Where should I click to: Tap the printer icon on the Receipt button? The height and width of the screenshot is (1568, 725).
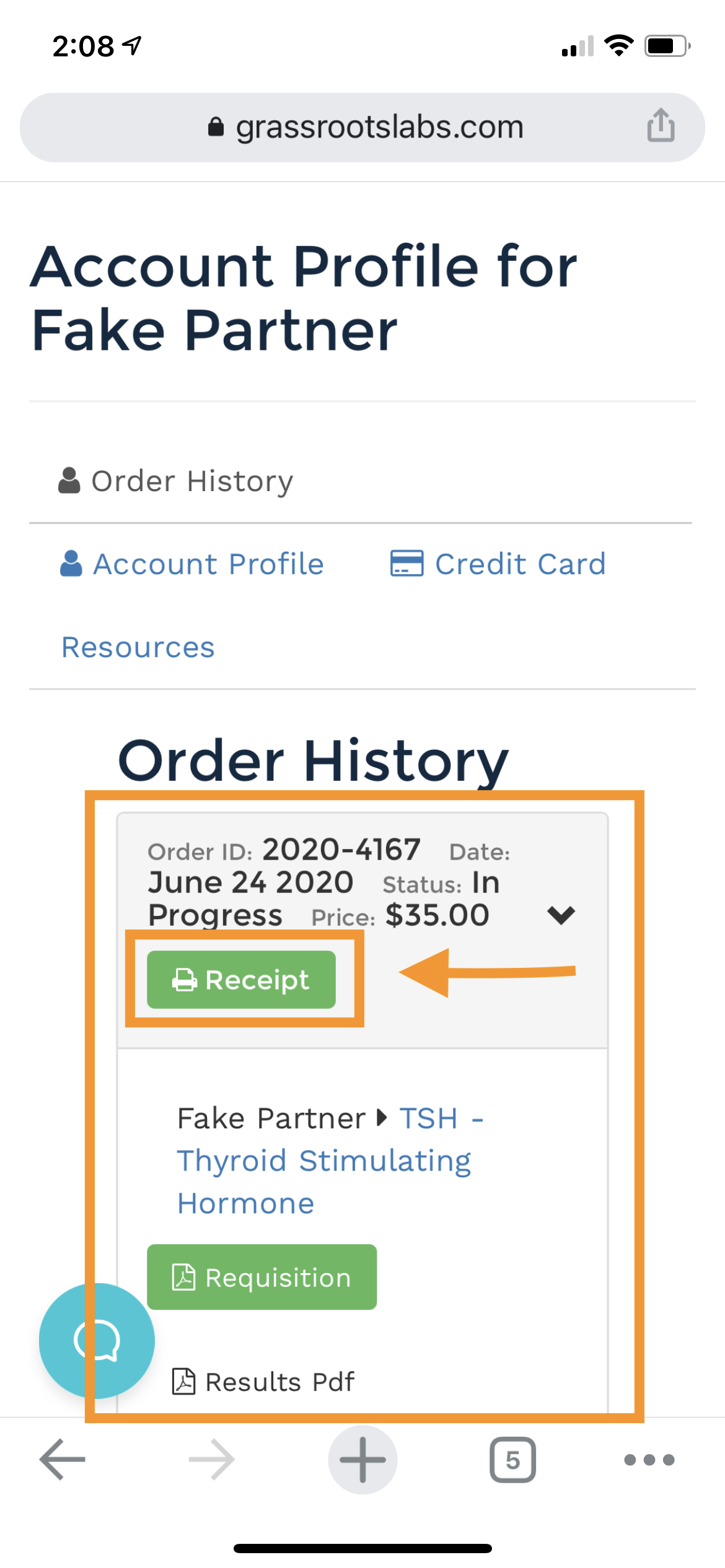[184, 980]
